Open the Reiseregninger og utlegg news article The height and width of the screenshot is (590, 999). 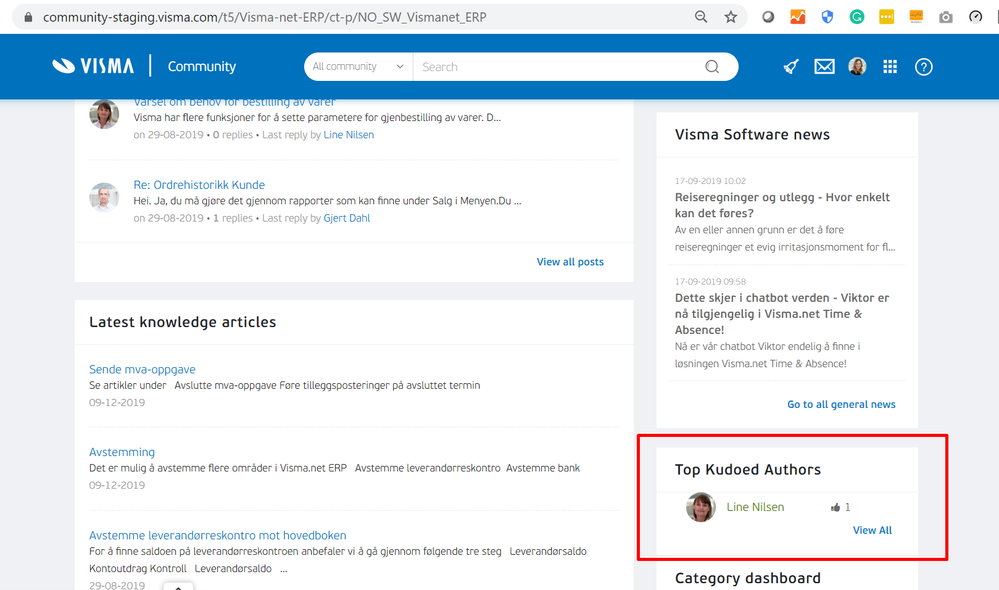(782, 205)
